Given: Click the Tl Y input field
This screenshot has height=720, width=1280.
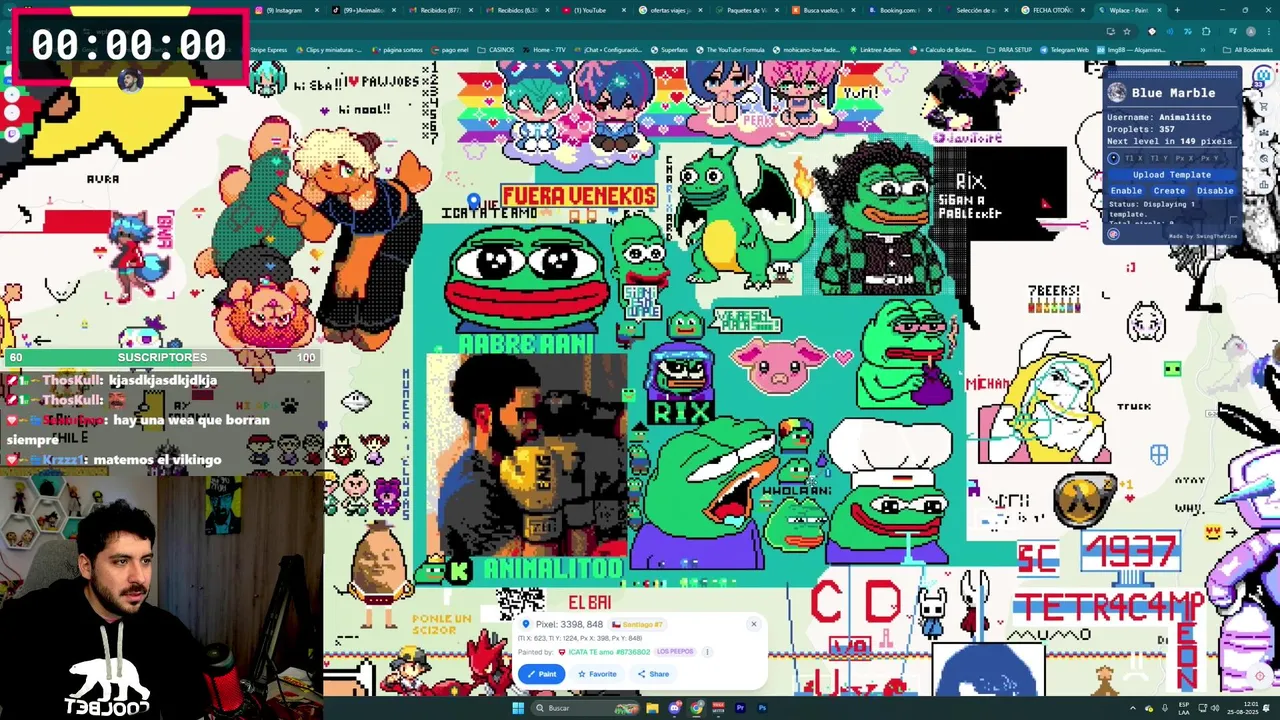Looking at the screenshot, I should (1159, 158).
